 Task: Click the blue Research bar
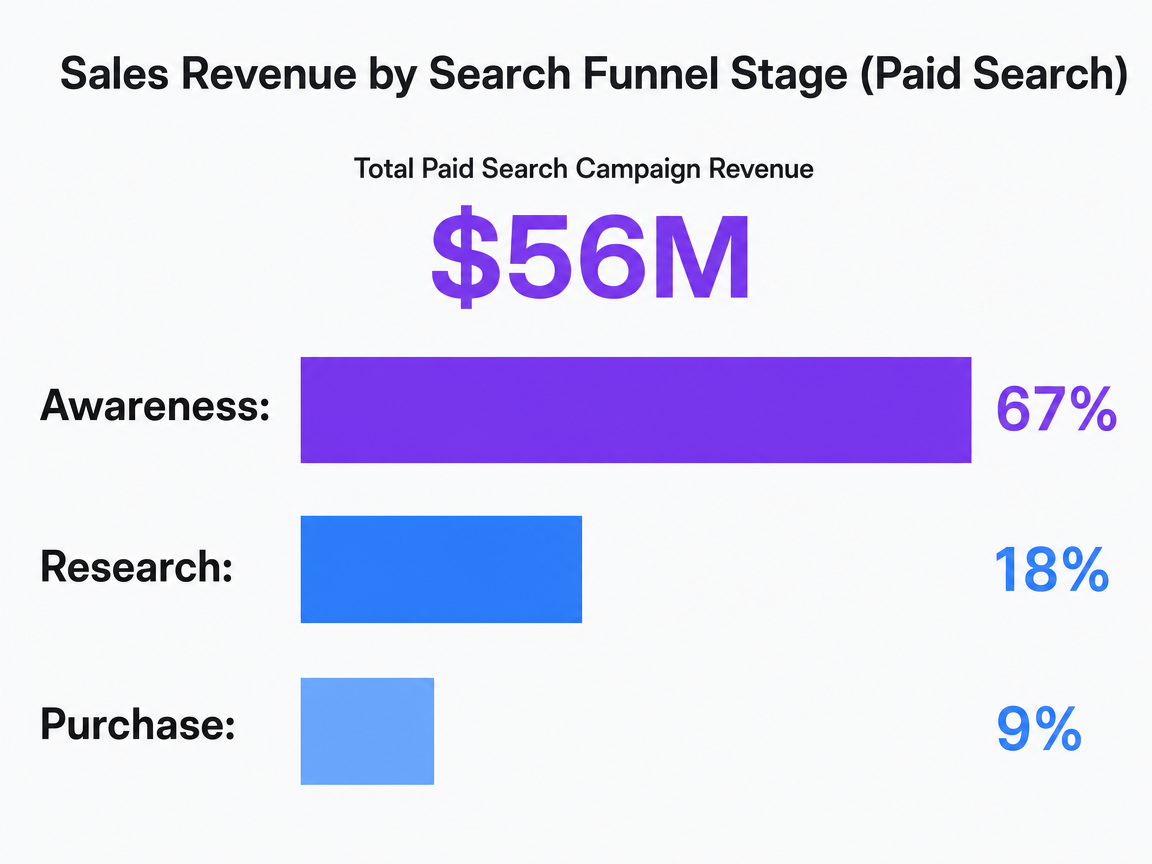[x=441, y=569]
